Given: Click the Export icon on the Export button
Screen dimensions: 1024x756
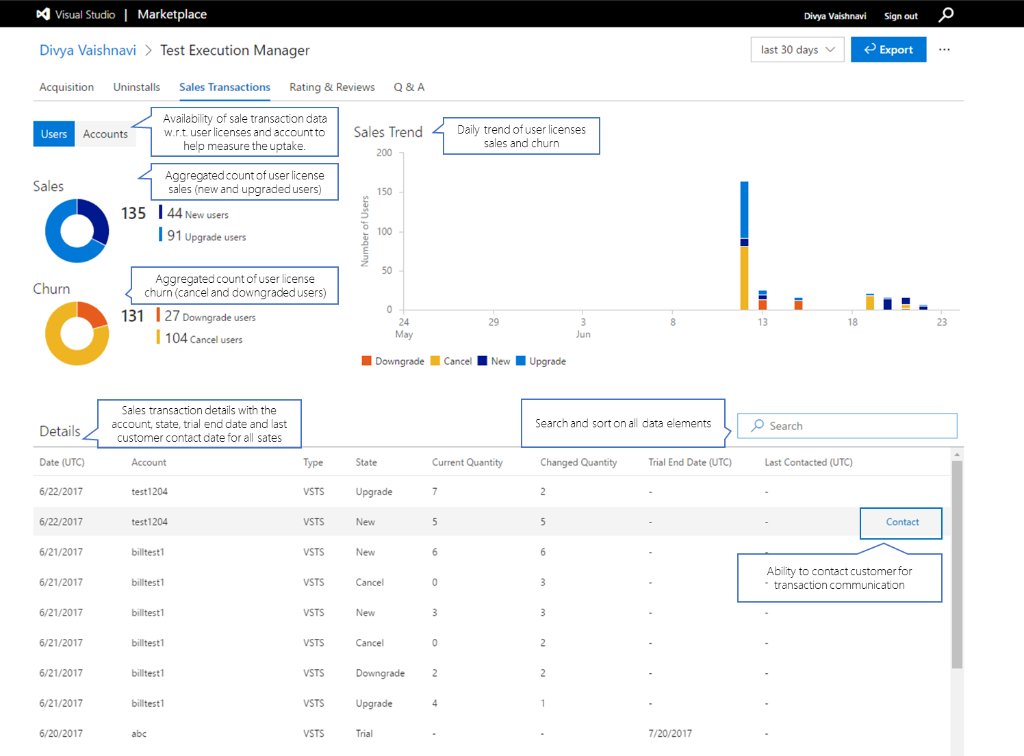Looking at the screenshot, I should (870, 49).
